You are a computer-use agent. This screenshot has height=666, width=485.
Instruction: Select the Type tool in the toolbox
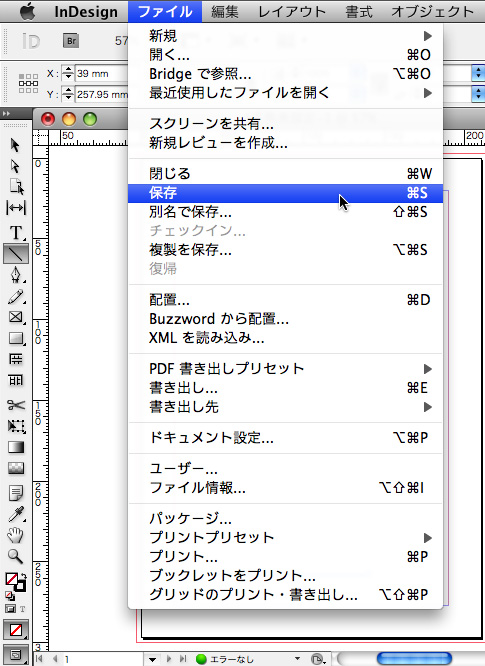pyautogui.click(x=16, y=232)
